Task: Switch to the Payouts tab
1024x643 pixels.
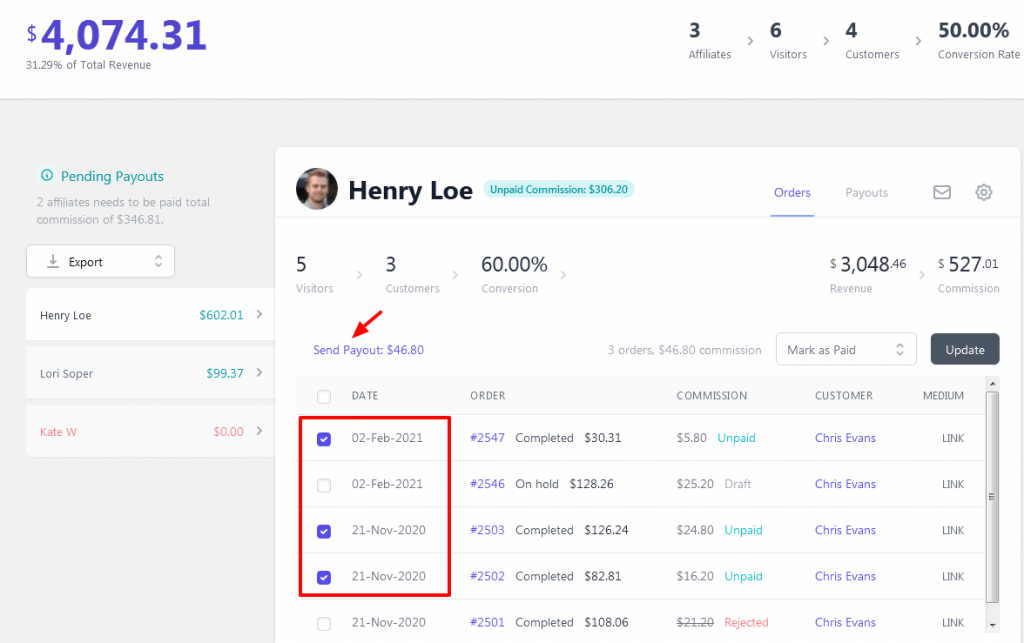Action: [866, 193]
